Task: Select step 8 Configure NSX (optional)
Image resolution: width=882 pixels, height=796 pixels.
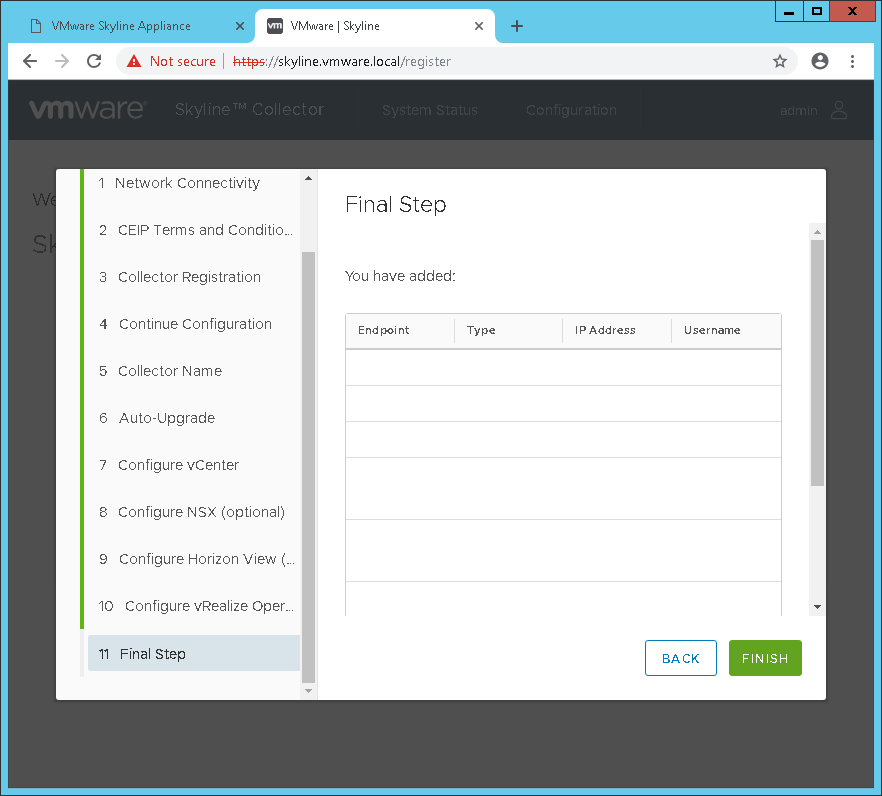Action: 194,512
